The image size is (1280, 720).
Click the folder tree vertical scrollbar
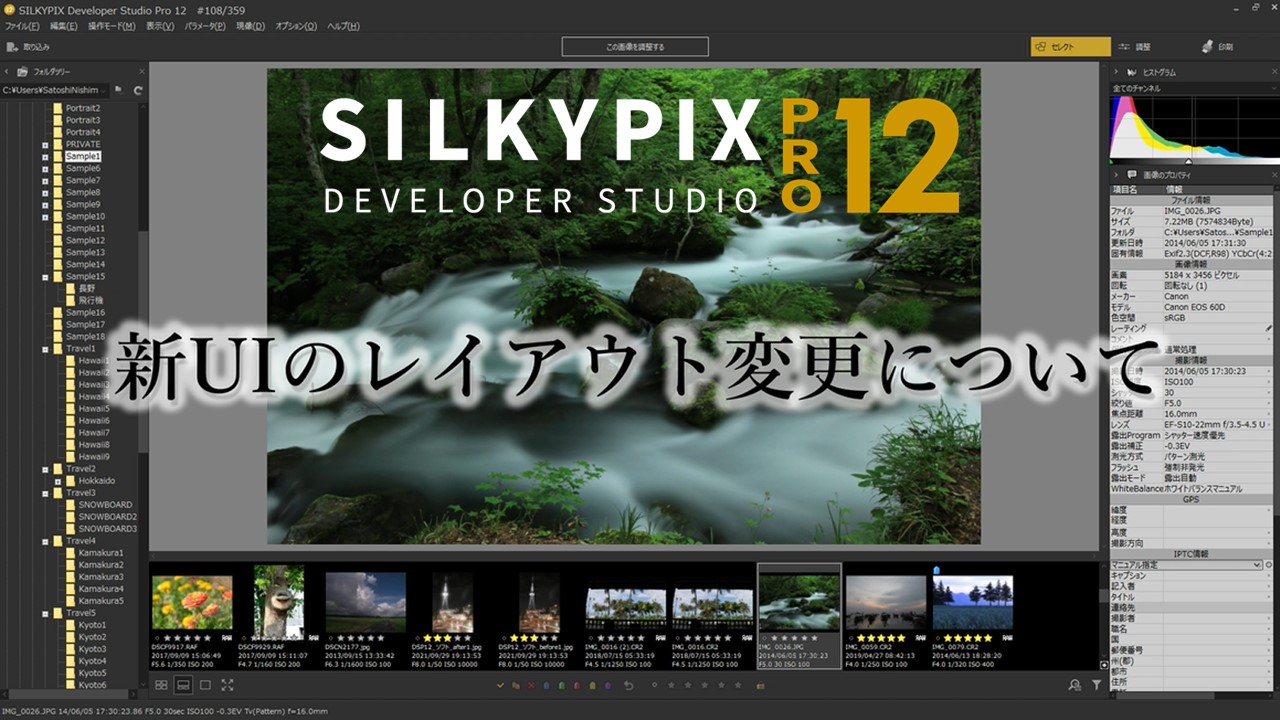[x=144, y=340]
